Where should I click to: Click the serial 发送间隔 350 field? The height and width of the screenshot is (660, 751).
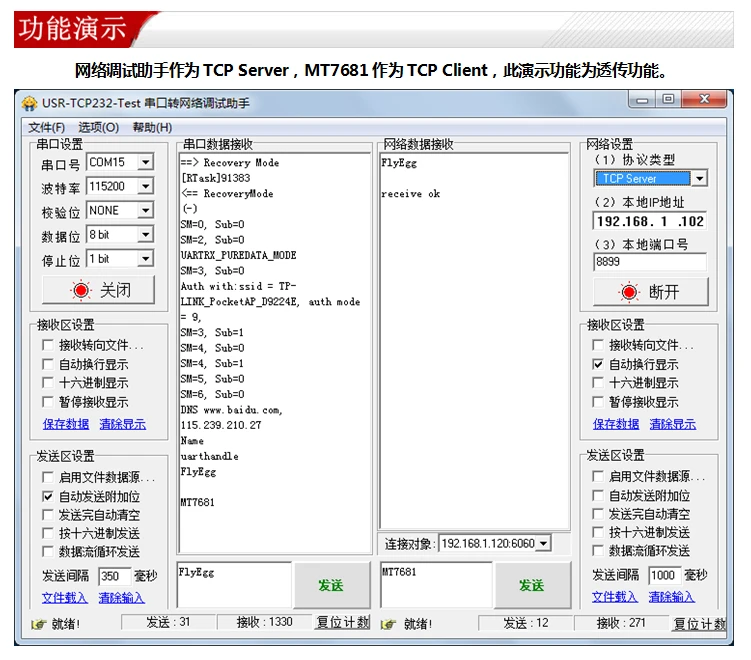click(x=114, y=576)
